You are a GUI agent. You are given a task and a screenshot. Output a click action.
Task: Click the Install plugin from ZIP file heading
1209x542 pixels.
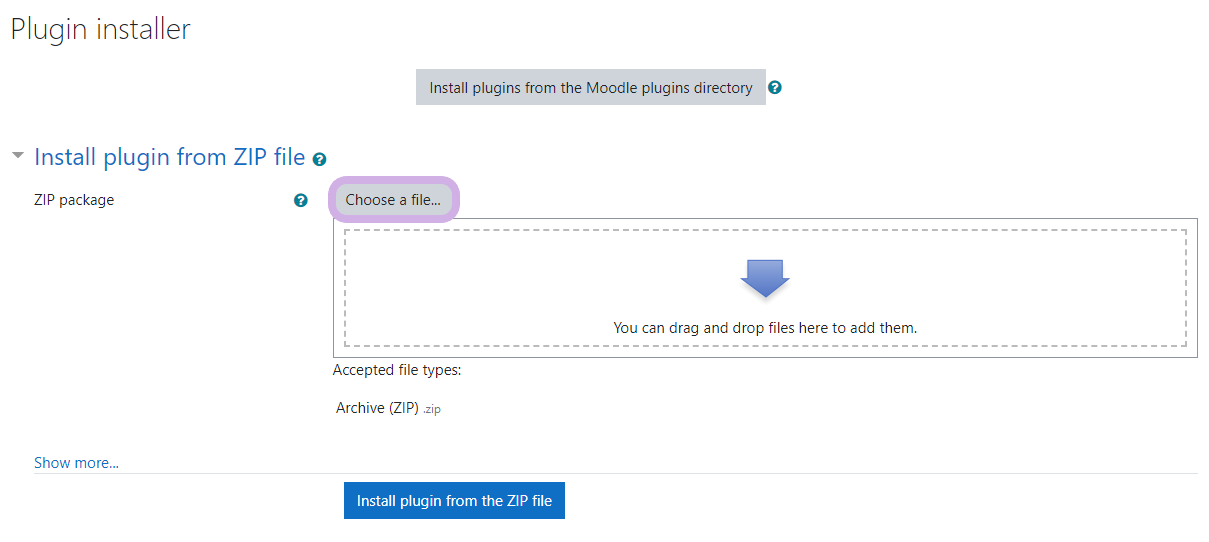169,157
